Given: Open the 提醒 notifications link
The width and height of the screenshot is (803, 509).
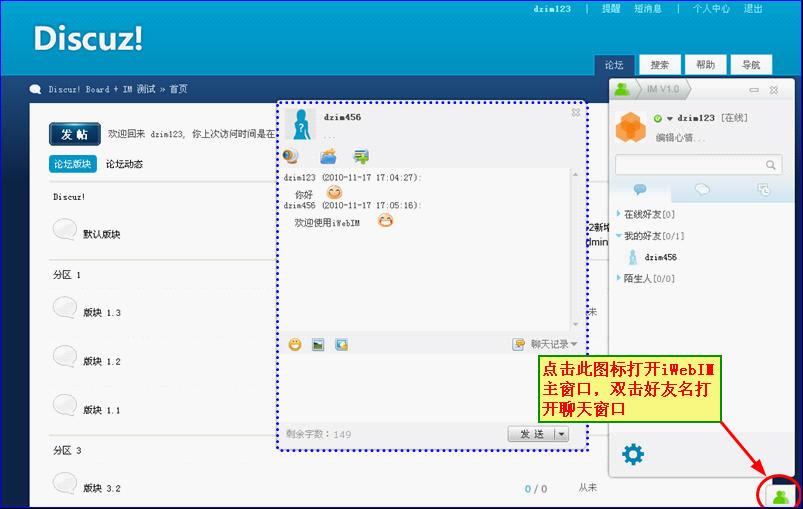Looking at the screenshot, I should (611, 9).
